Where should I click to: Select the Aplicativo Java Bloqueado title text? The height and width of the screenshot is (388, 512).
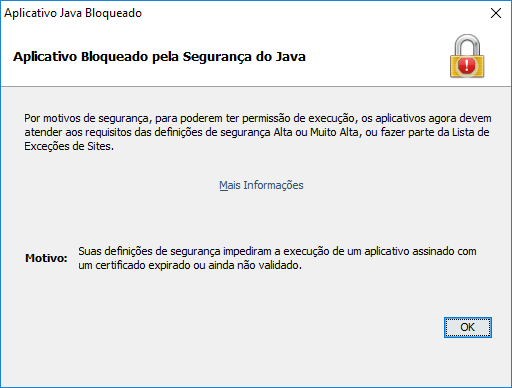click(73, 13)
